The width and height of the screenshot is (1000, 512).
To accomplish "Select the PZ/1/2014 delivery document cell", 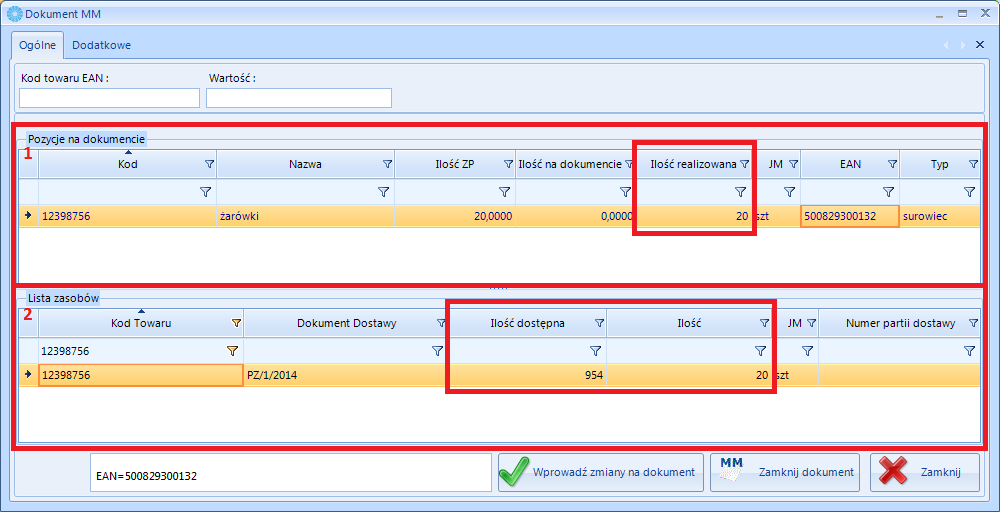I will tap(346, 376).
